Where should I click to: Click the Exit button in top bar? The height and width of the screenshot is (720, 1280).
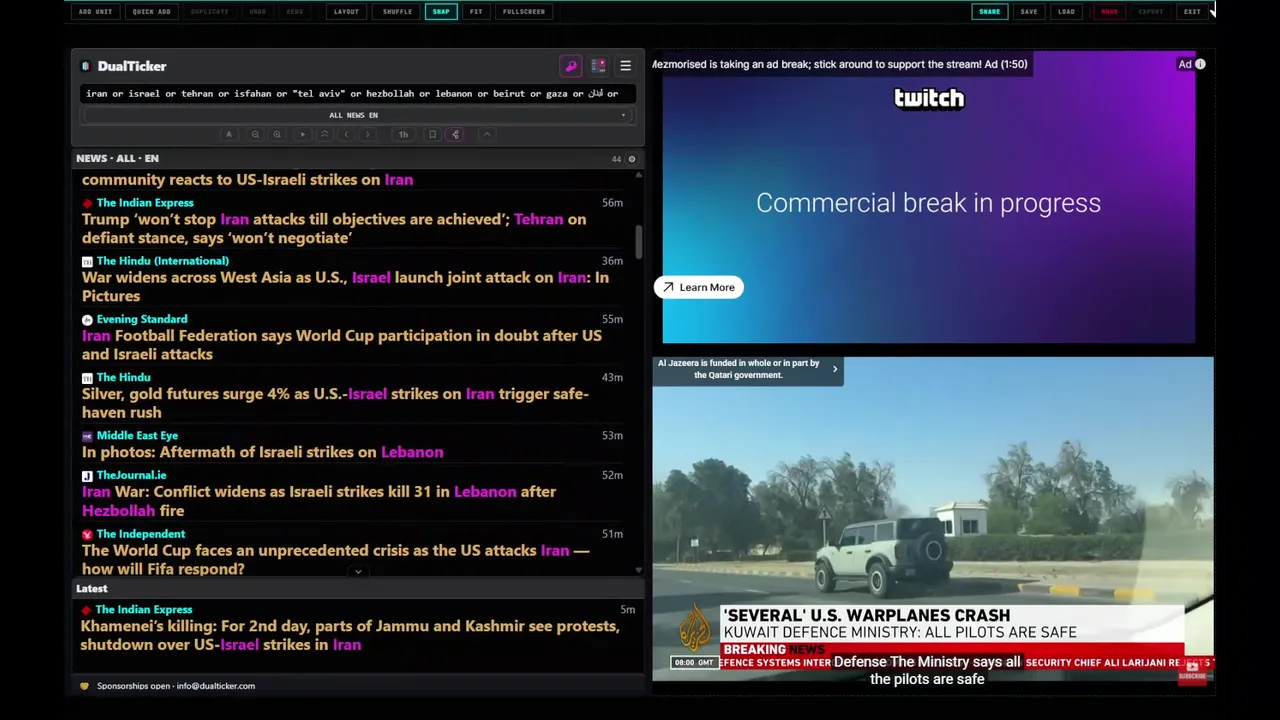[x=1192, y=12]
